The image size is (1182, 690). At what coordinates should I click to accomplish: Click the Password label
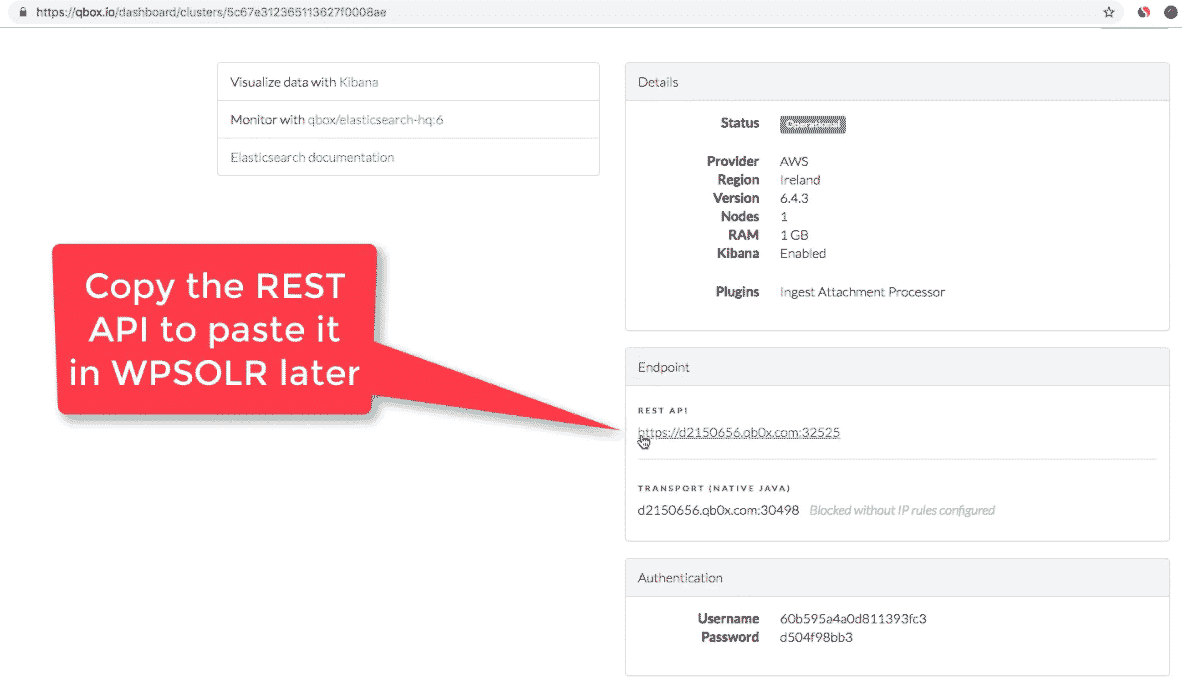click(x=730, y=637)
